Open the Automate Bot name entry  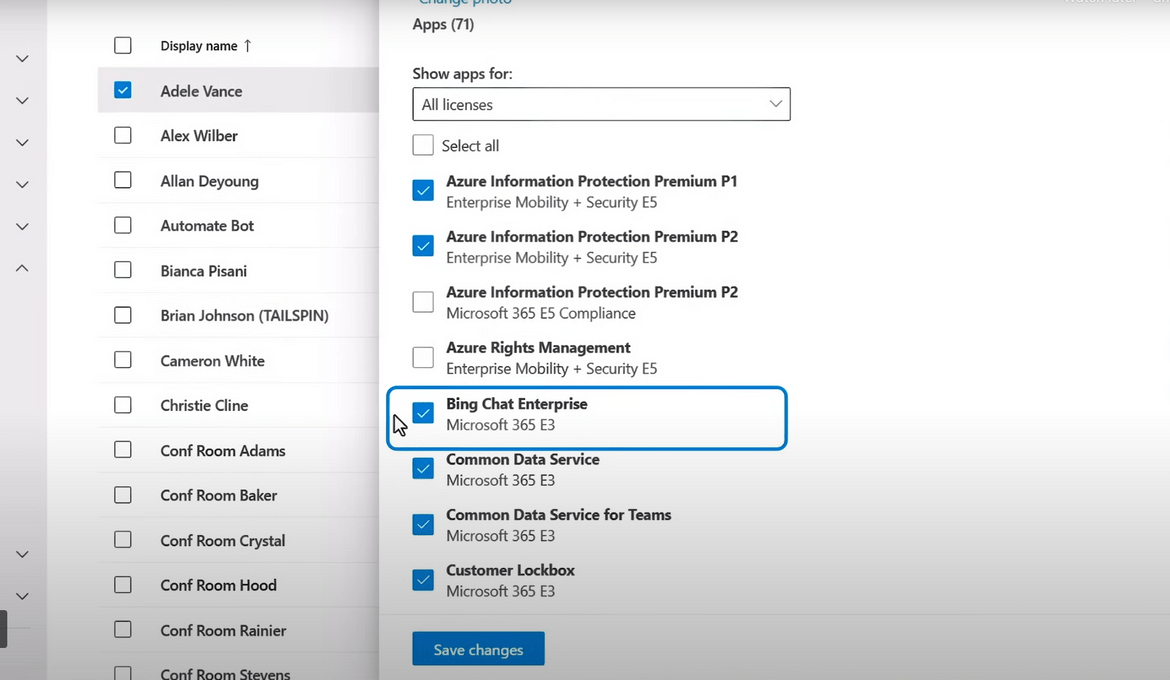(x=207, y=225)
